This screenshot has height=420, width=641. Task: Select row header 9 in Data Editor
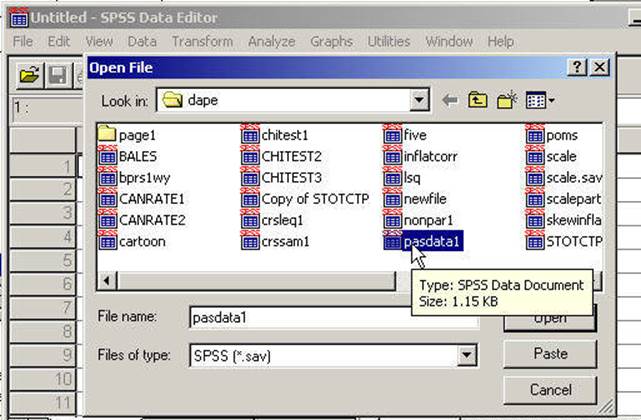(x=43, y=355)
